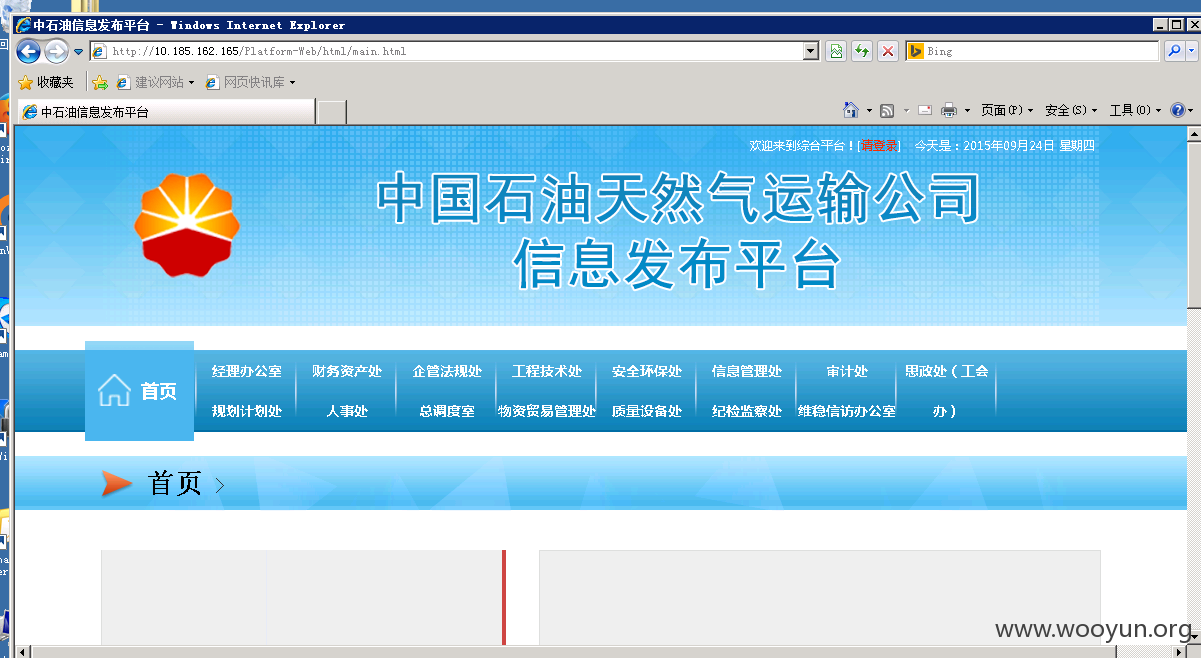
Task: Click the vertical scrollbar thumb
Action: click(1193, 227)
